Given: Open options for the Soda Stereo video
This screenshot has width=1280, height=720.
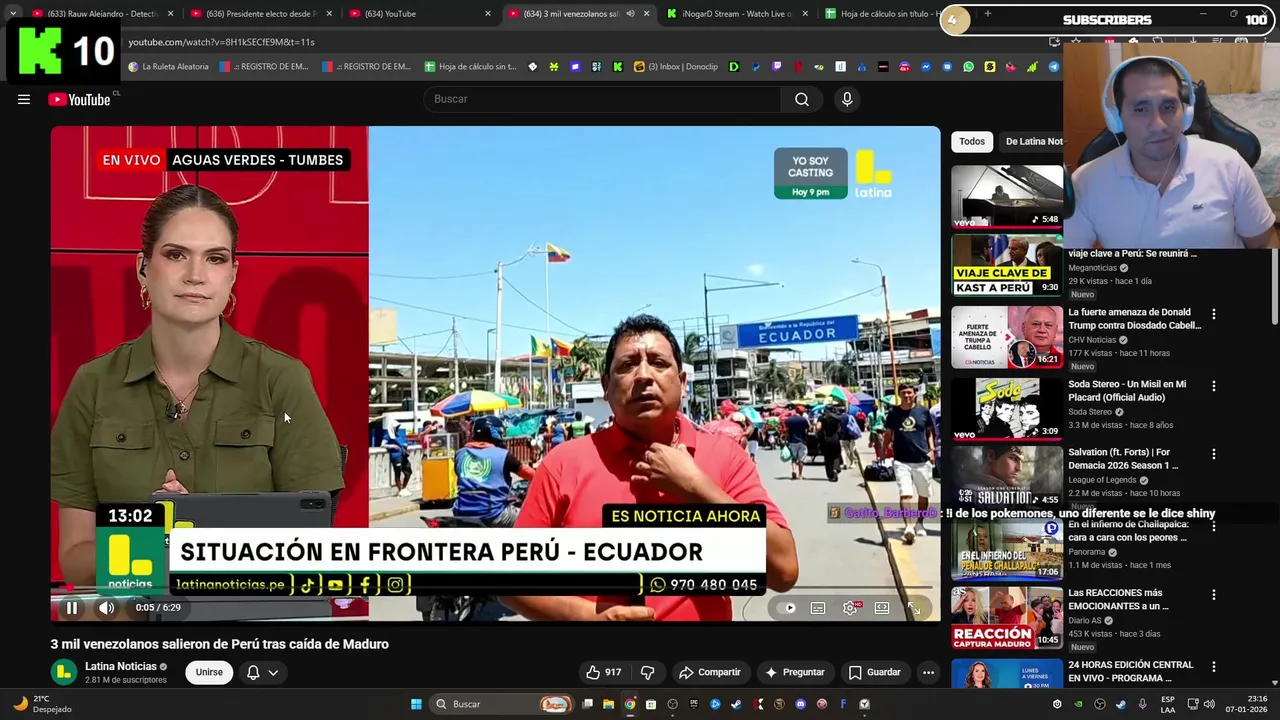Looking at the screenshot, I should (x=1214, y=386).
